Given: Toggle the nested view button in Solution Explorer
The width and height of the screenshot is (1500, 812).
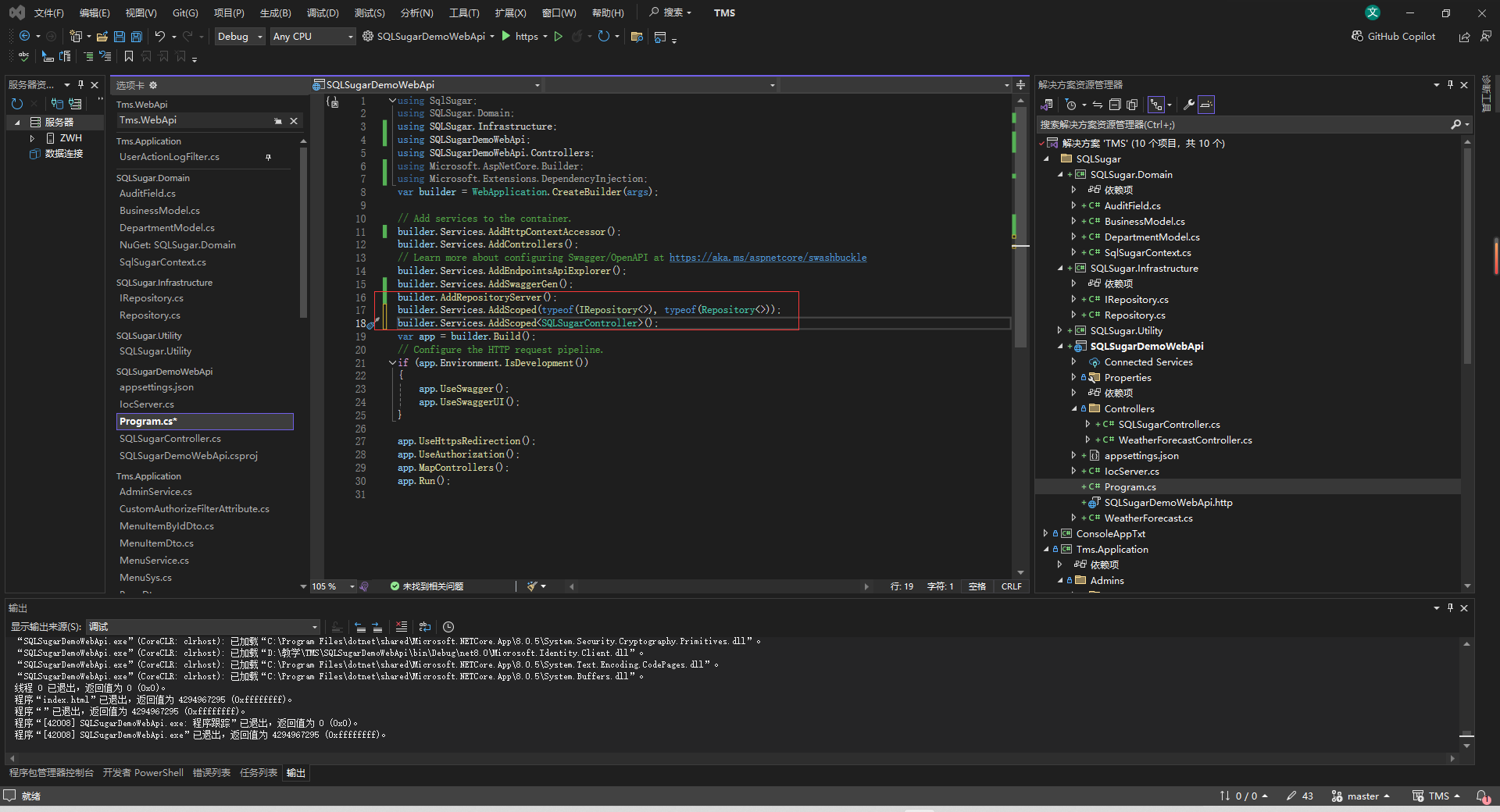Looking at the screenshot, I should tap(1156, 105).
